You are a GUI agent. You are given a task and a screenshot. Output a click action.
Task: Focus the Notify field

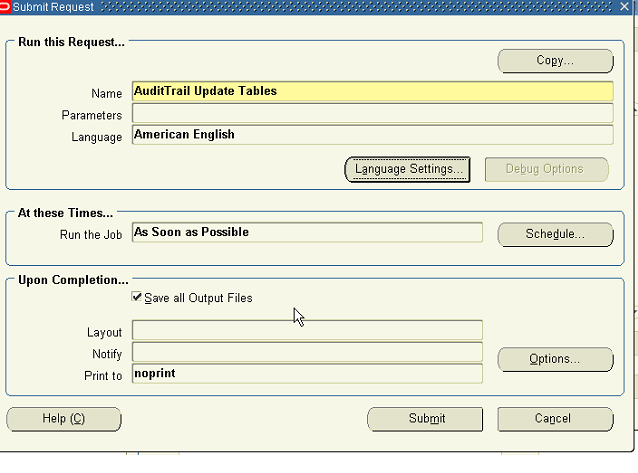click(306, 353)
